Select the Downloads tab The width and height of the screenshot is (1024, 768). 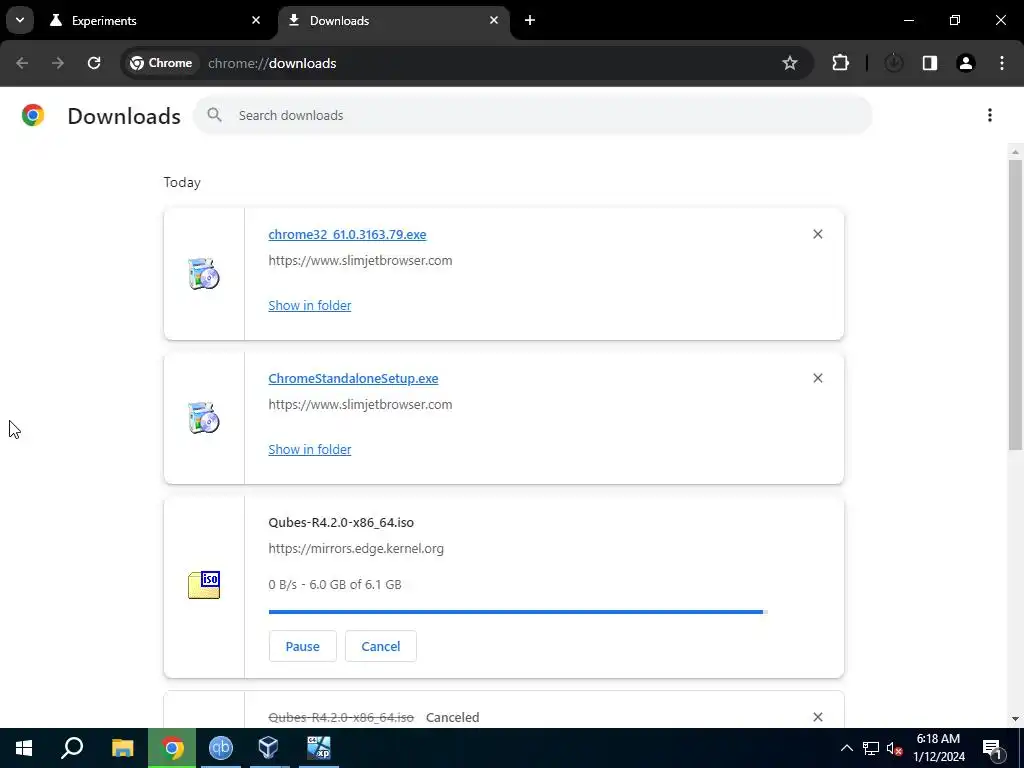pyautogui.click(x=394, y=21)
